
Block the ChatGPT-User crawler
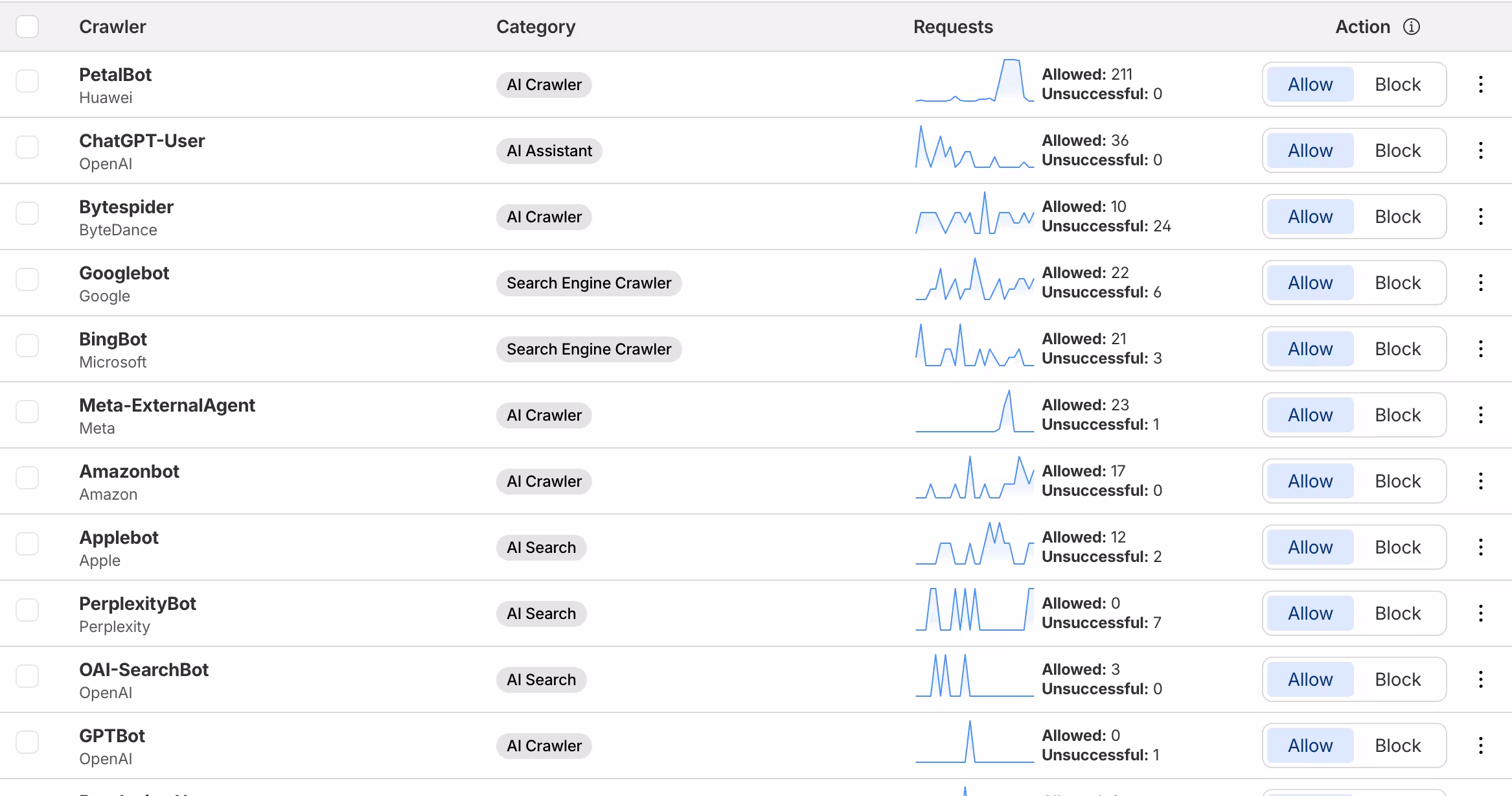(x=1398, y=150)
